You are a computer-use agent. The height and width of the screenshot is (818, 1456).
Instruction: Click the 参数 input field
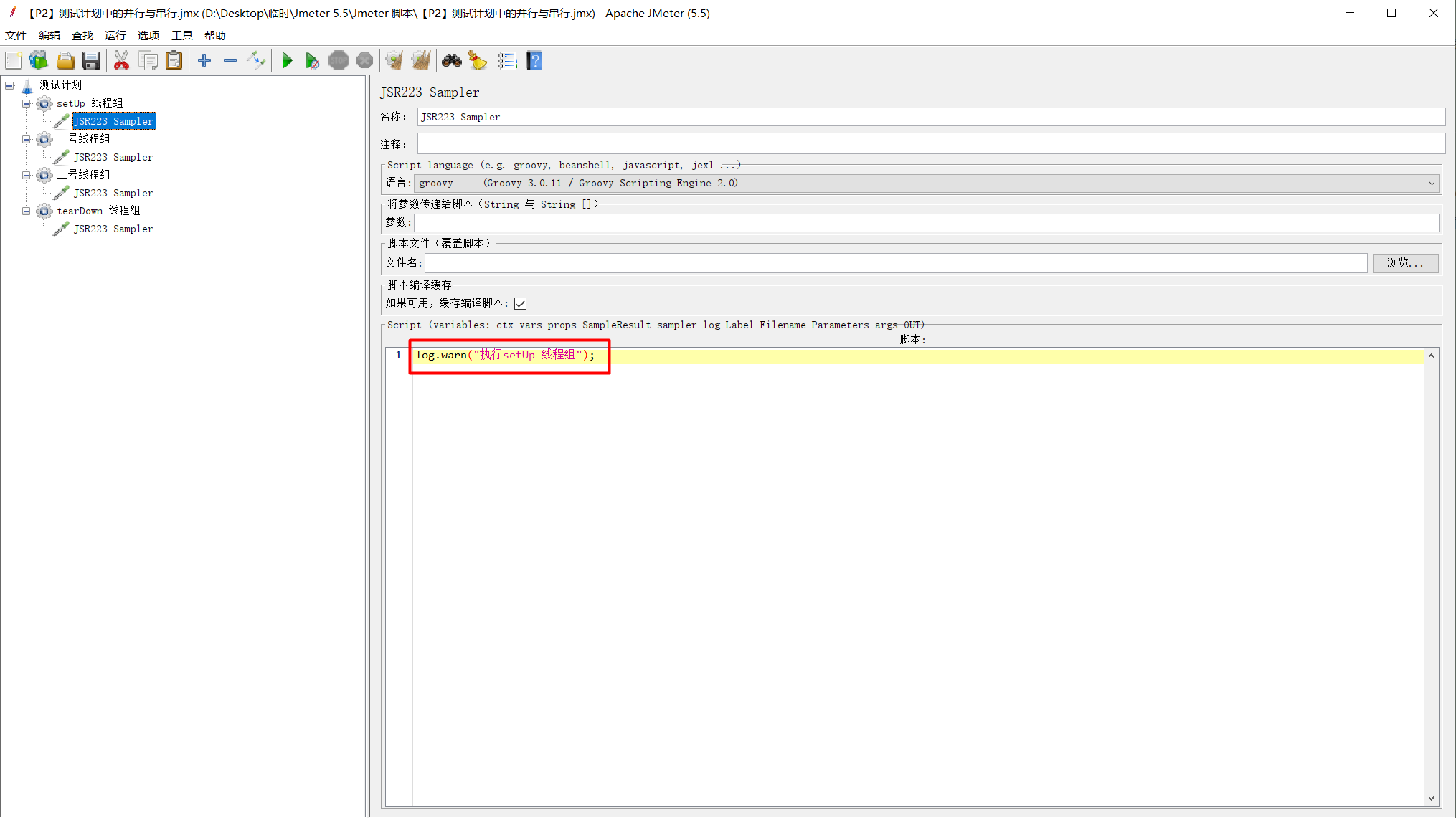[x=927, y=223]
